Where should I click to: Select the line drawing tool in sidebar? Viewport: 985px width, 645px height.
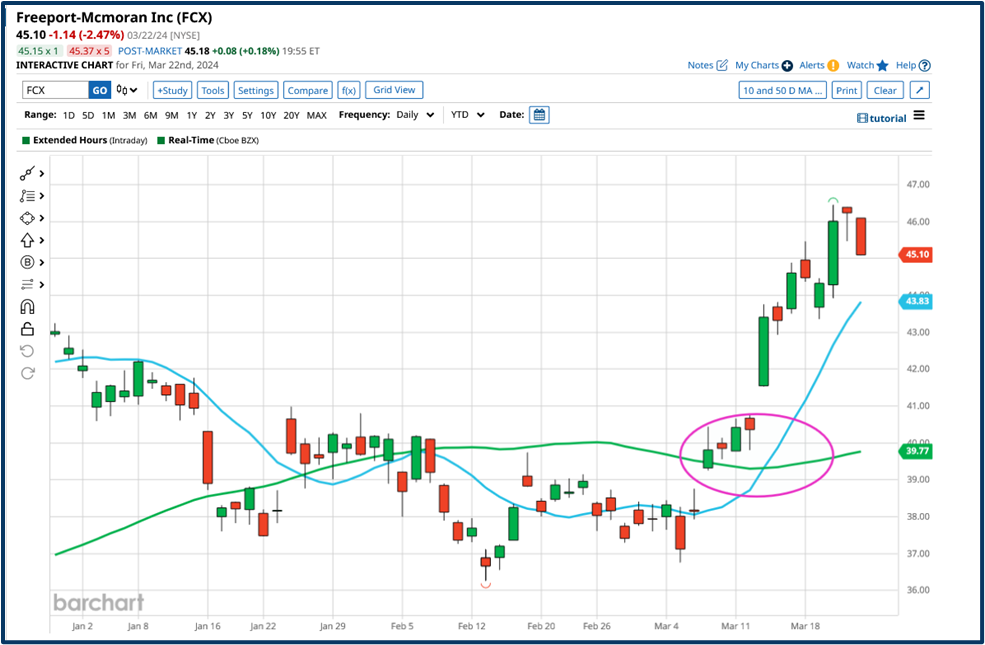[28, 173]
